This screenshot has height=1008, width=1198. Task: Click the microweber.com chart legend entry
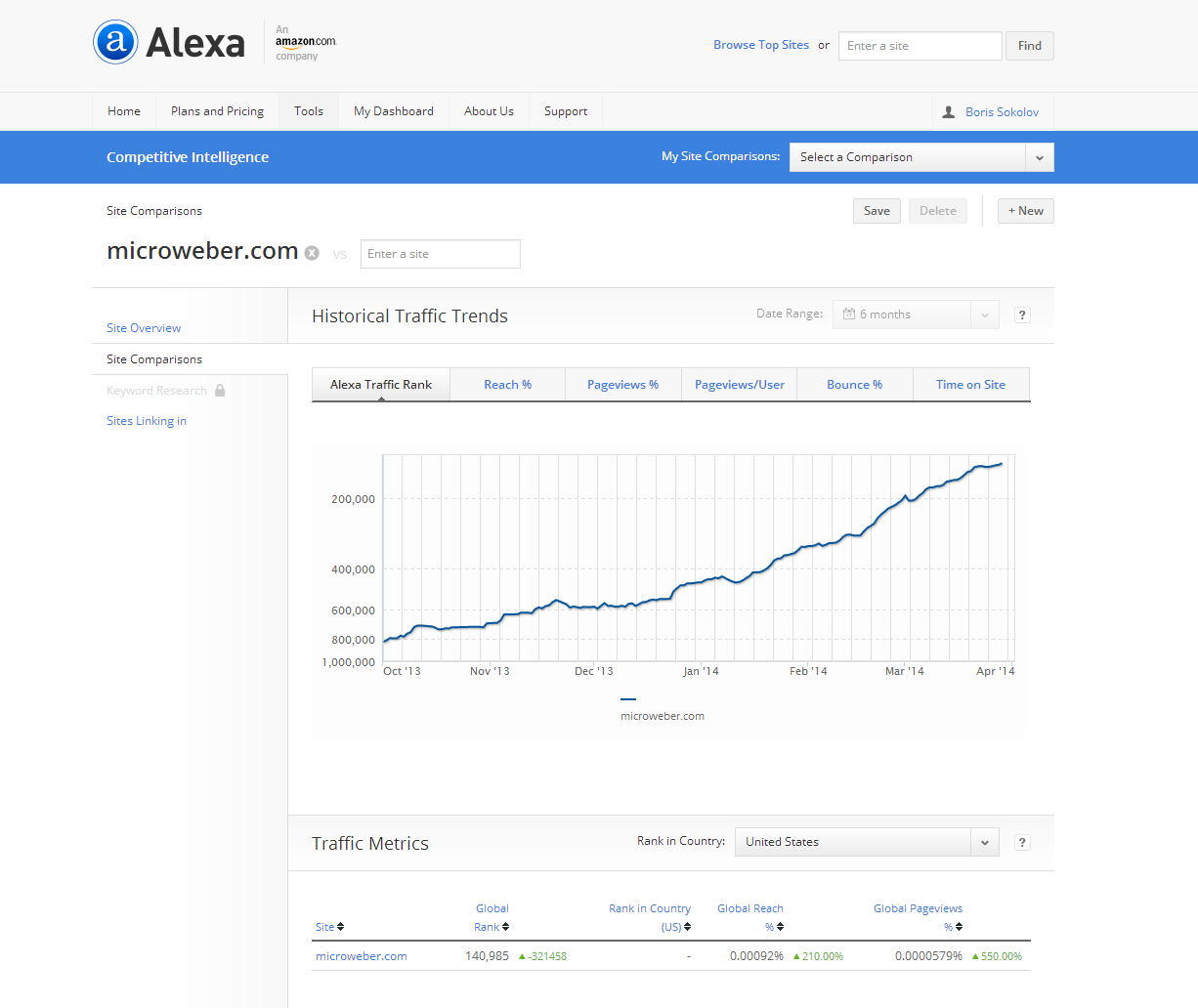pyautogui.click(x=663, y=716)
